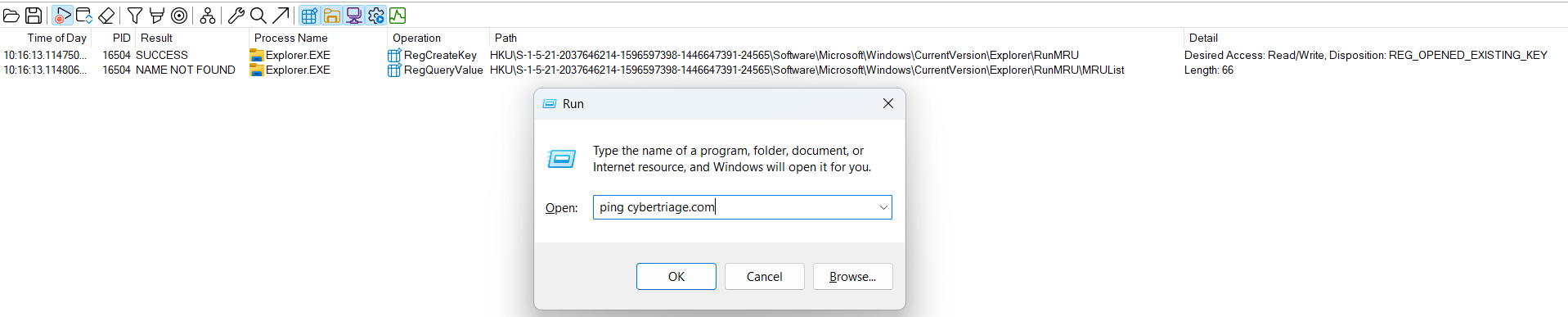
Task: Expand the Open combo box dropdown arrow
Action: (883, 207)
